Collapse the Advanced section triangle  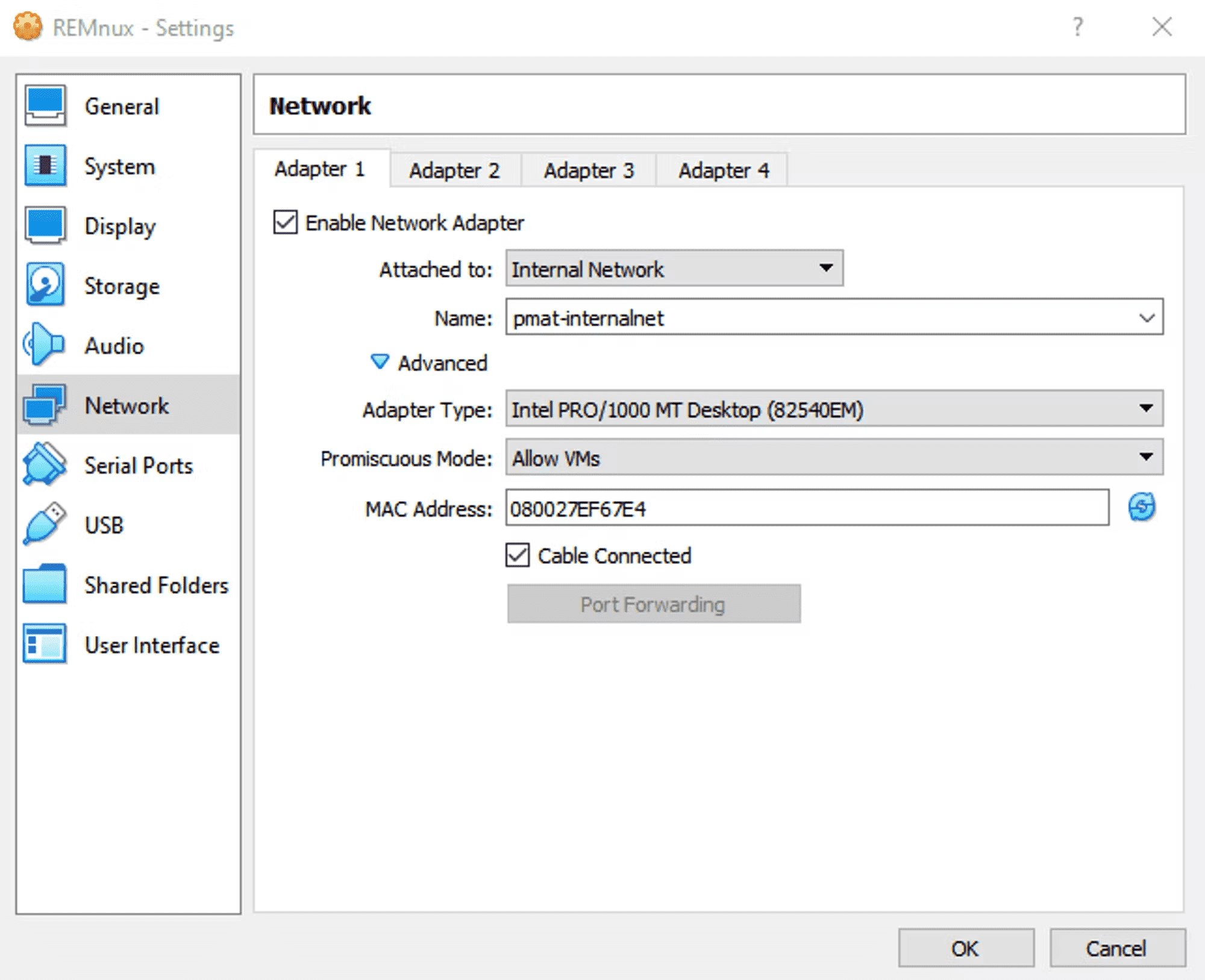click(x=380, y=362)
